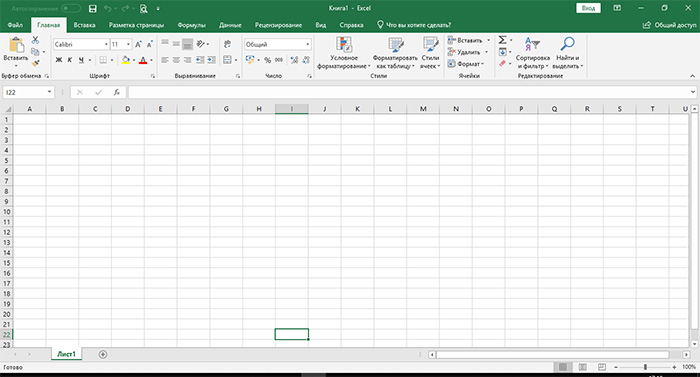Click the fill color bucket with yellow bar
700x377 pixels.
tap(125, 60)
